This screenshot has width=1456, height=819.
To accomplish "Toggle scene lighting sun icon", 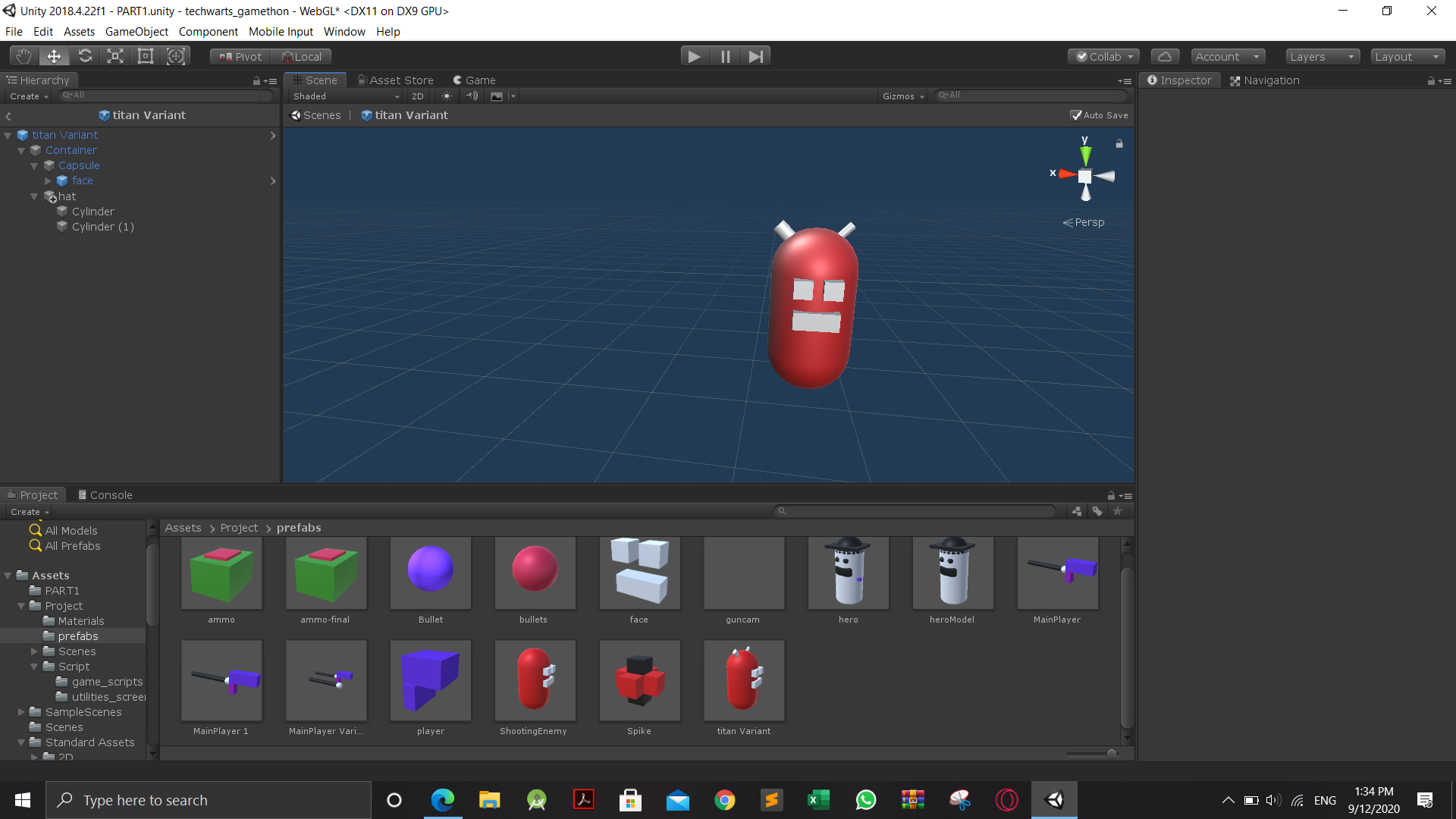I will (447, 96).
